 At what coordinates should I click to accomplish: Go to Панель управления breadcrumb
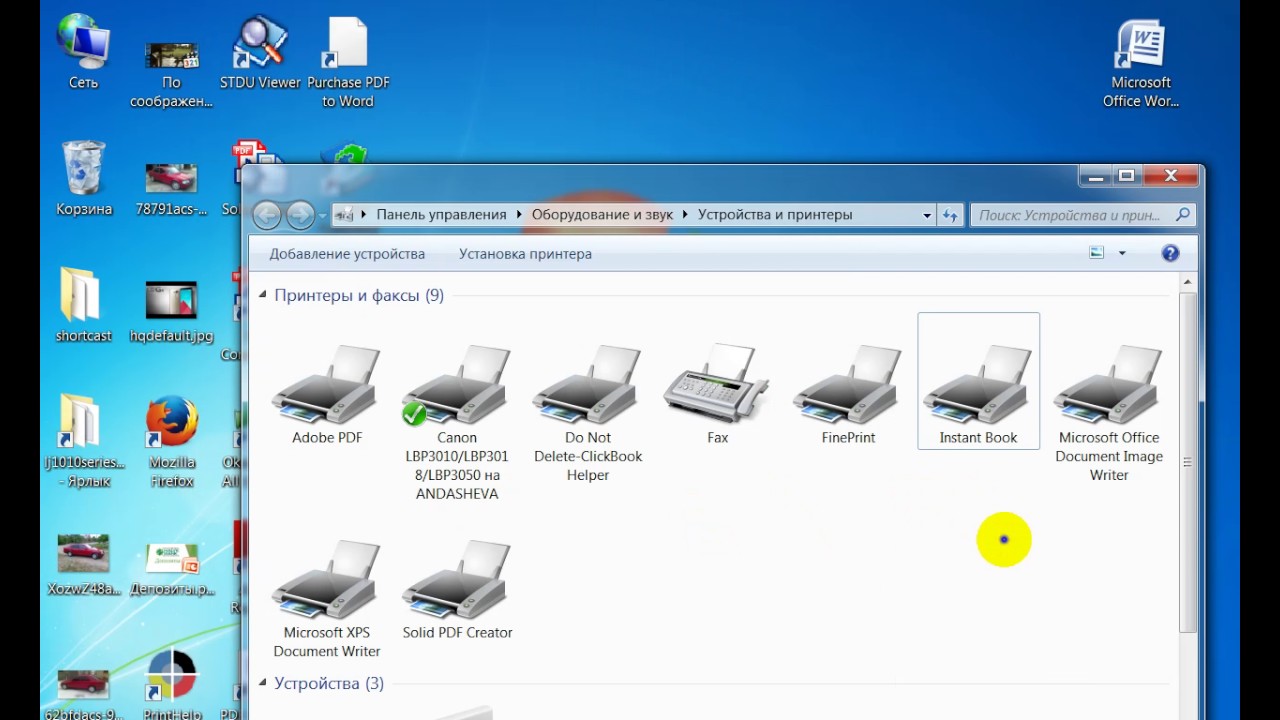pyautogui.click(x=441, y=214)
